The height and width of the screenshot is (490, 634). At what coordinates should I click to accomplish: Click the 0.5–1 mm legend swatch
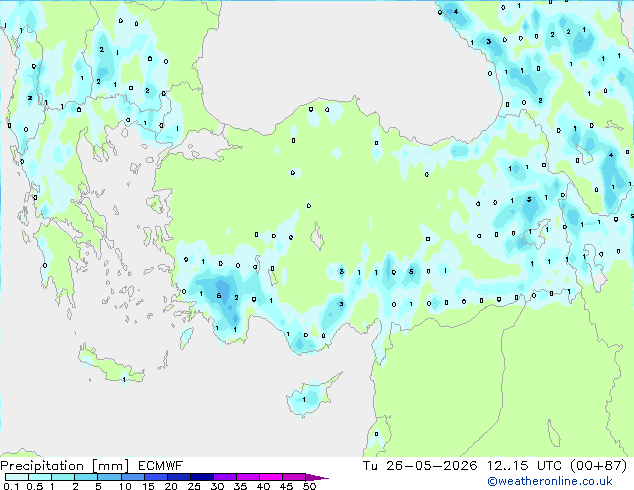[40, 477]
